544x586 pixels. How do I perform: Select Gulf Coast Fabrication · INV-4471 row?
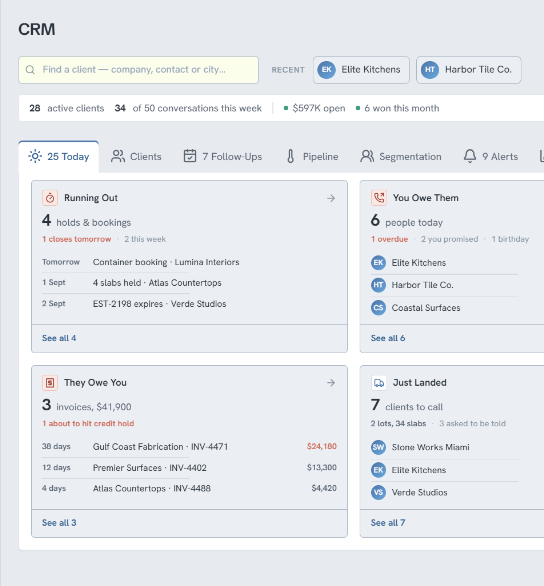189,447
